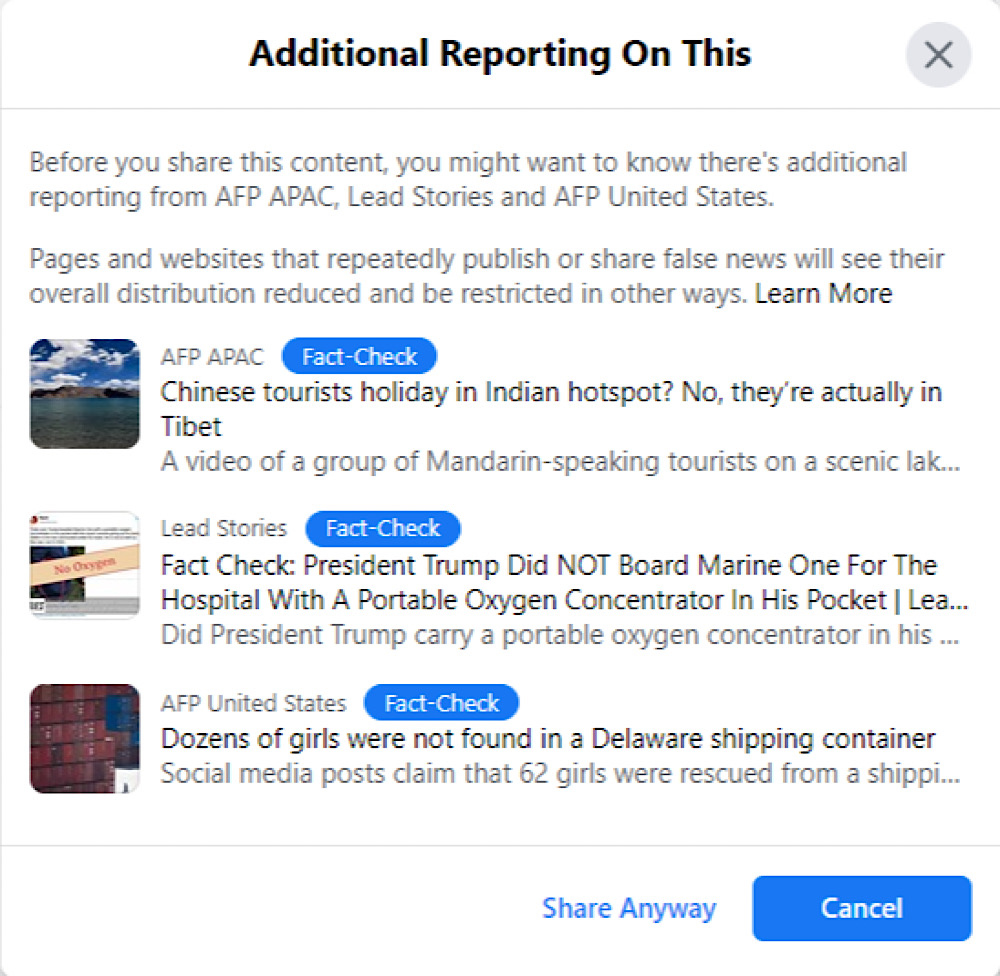Screen dimensions: 1000x976
Task: Open the Learn More link
Action: pos(823,294)
